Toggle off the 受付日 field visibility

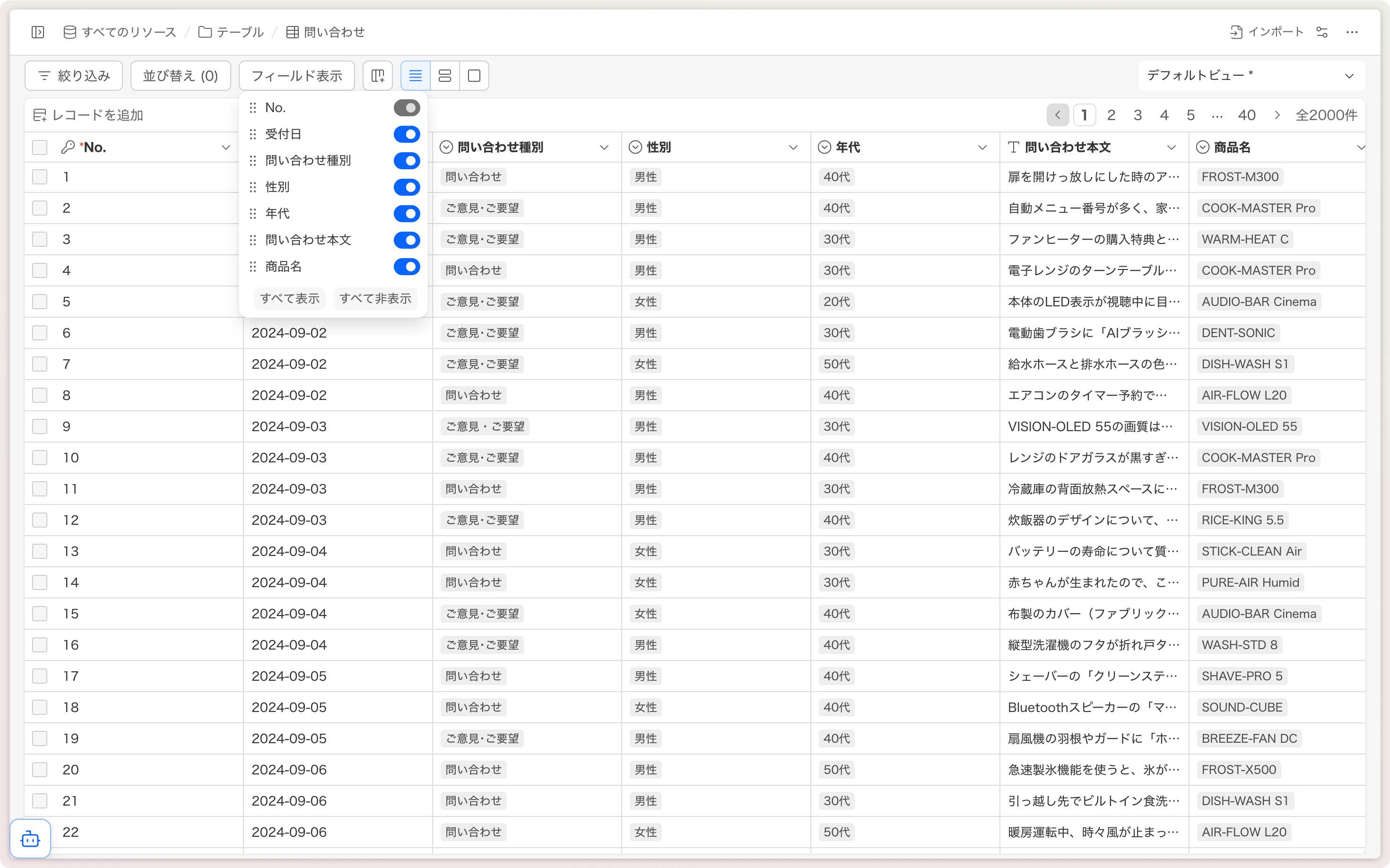coord(407,134)
